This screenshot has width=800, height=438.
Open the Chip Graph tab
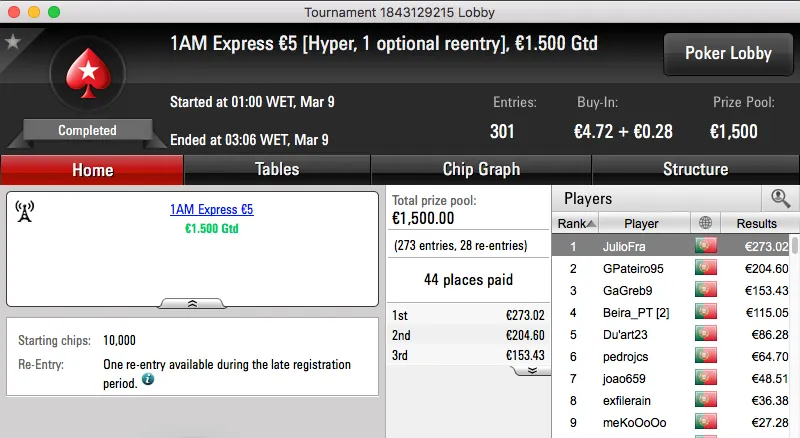click(481, 169)
